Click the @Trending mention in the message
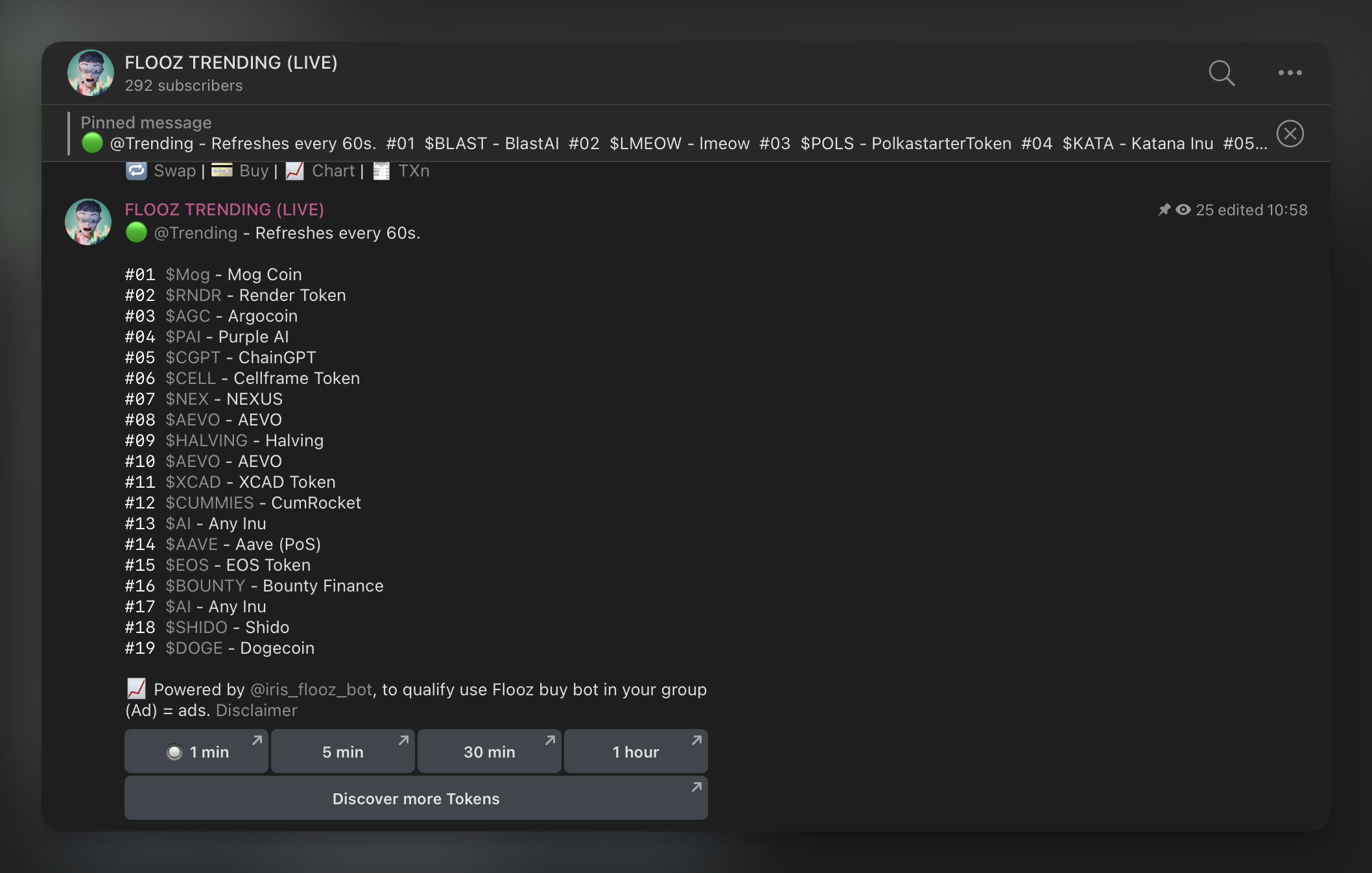Image resolution: width=1372 pixels, height=873 pixels. pos(195,233)
